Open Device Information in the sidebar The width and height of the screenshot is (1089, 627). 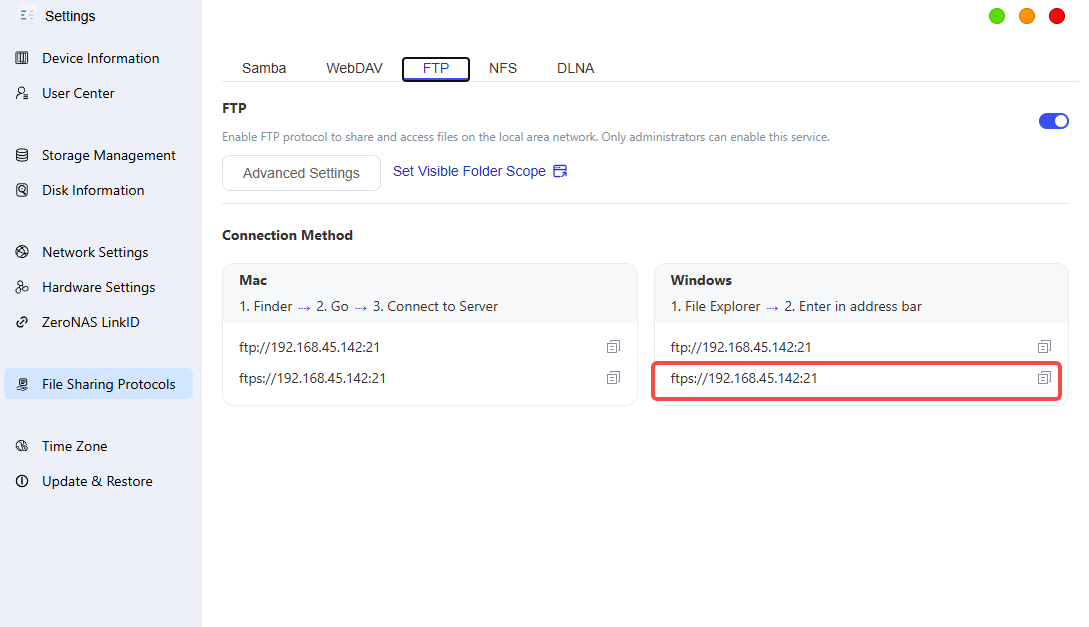[x=99, y=58]
